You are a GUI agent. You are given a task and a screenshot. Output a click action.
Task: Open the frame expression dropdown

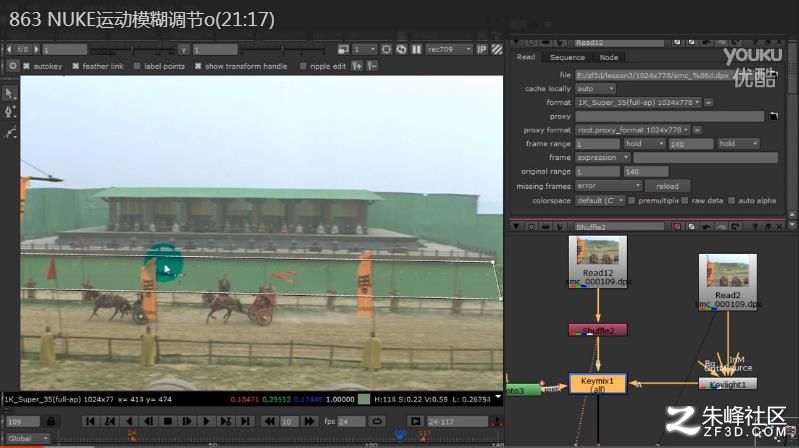coord(602,157)
